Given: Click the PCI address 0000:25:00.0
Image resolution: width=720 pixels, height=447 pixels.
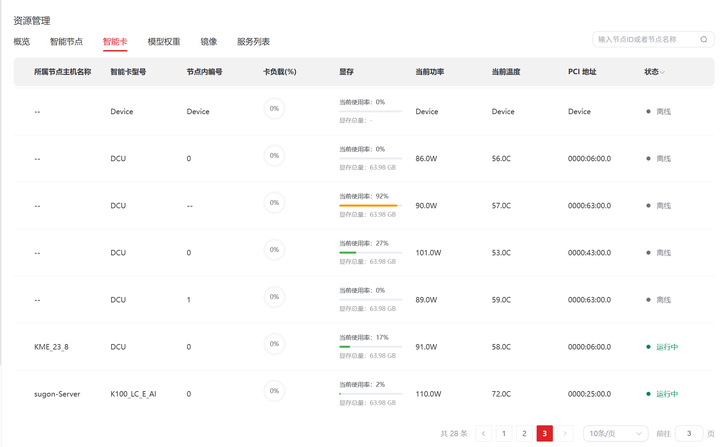Looking at the screenshot, I should (589, 394).
